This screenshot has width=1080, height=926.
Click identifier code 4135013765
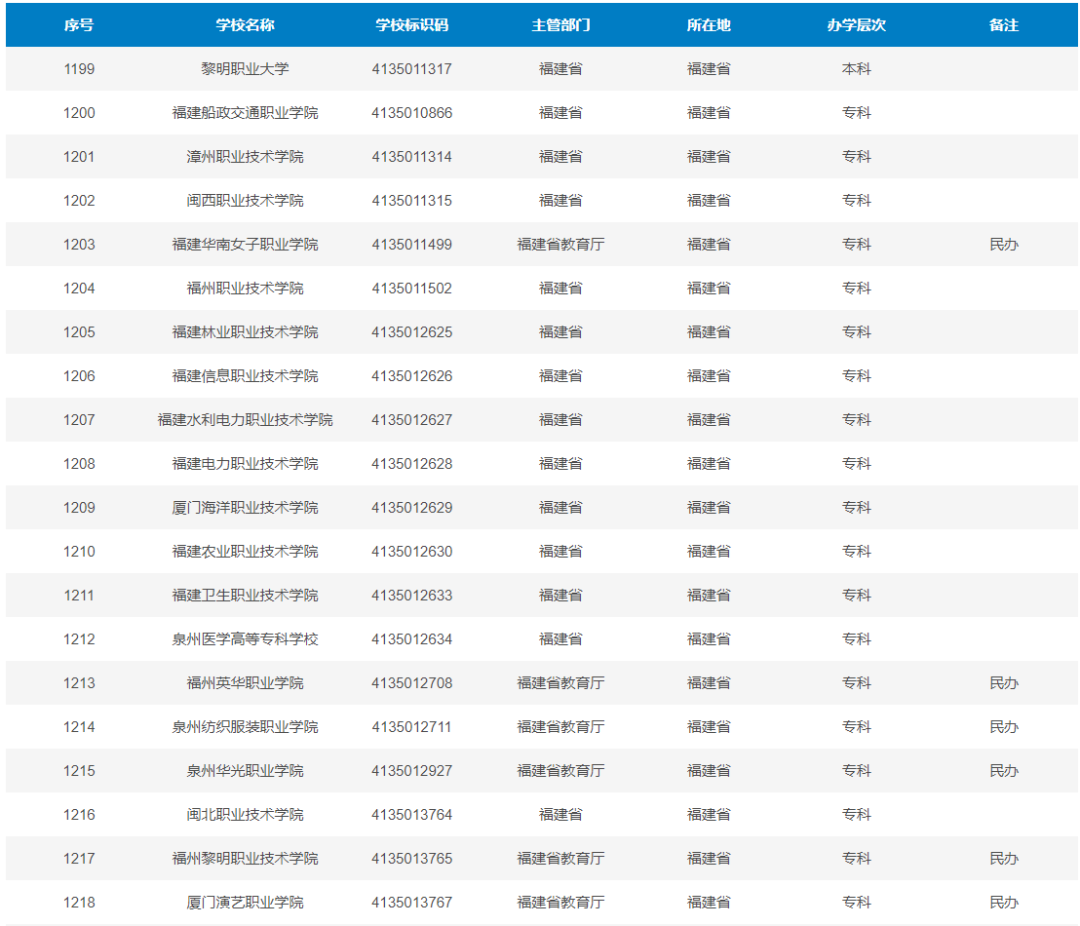pos(411,858)
